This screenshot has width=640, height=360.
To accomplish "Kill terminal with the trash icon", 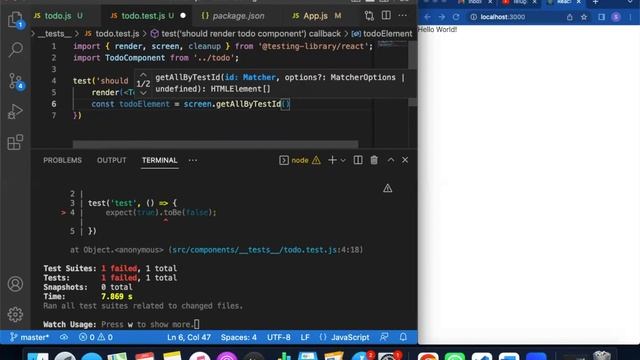I will [x=374, y=160].
